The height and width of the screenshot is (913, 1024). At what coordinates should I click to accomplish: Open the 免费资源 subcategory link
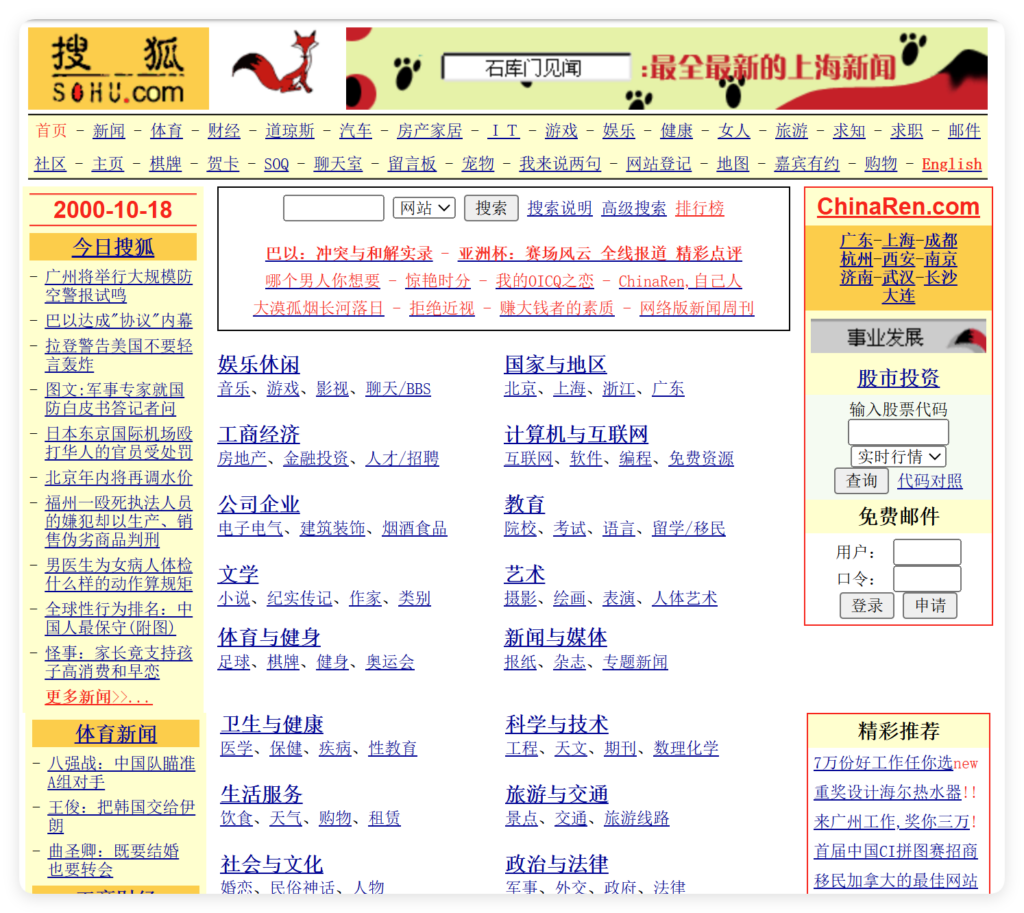[x=701, y=458]
